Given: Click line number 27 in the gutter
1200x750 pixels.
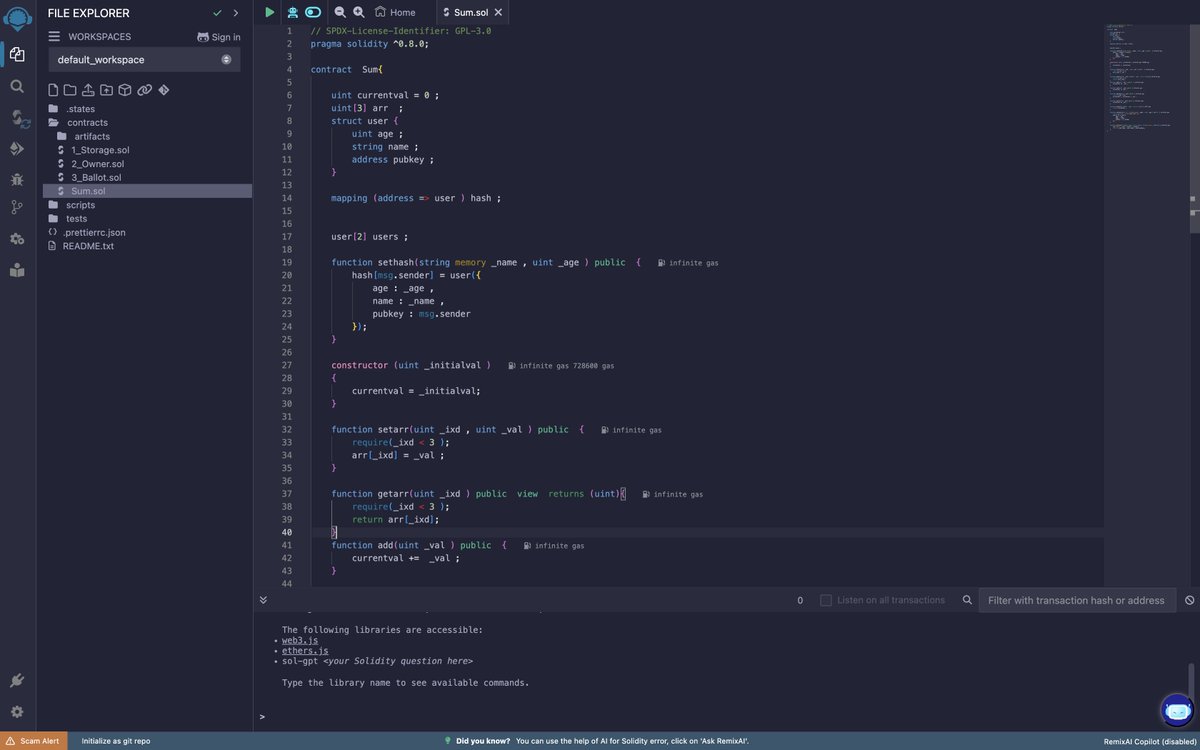Looking at the screenshot, I should pos(288,365).
